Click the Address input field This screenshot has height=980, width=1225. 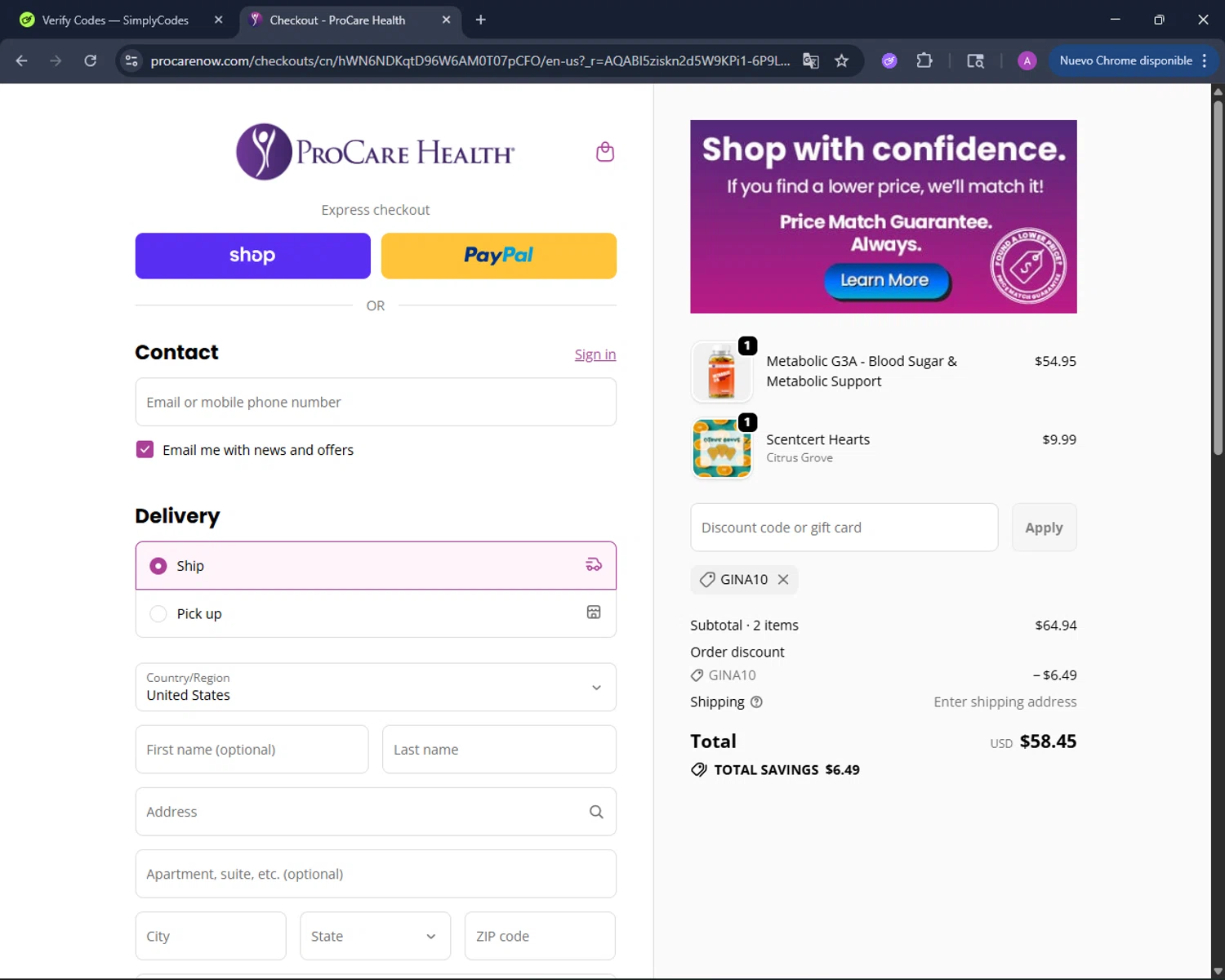tap(376, 812)
